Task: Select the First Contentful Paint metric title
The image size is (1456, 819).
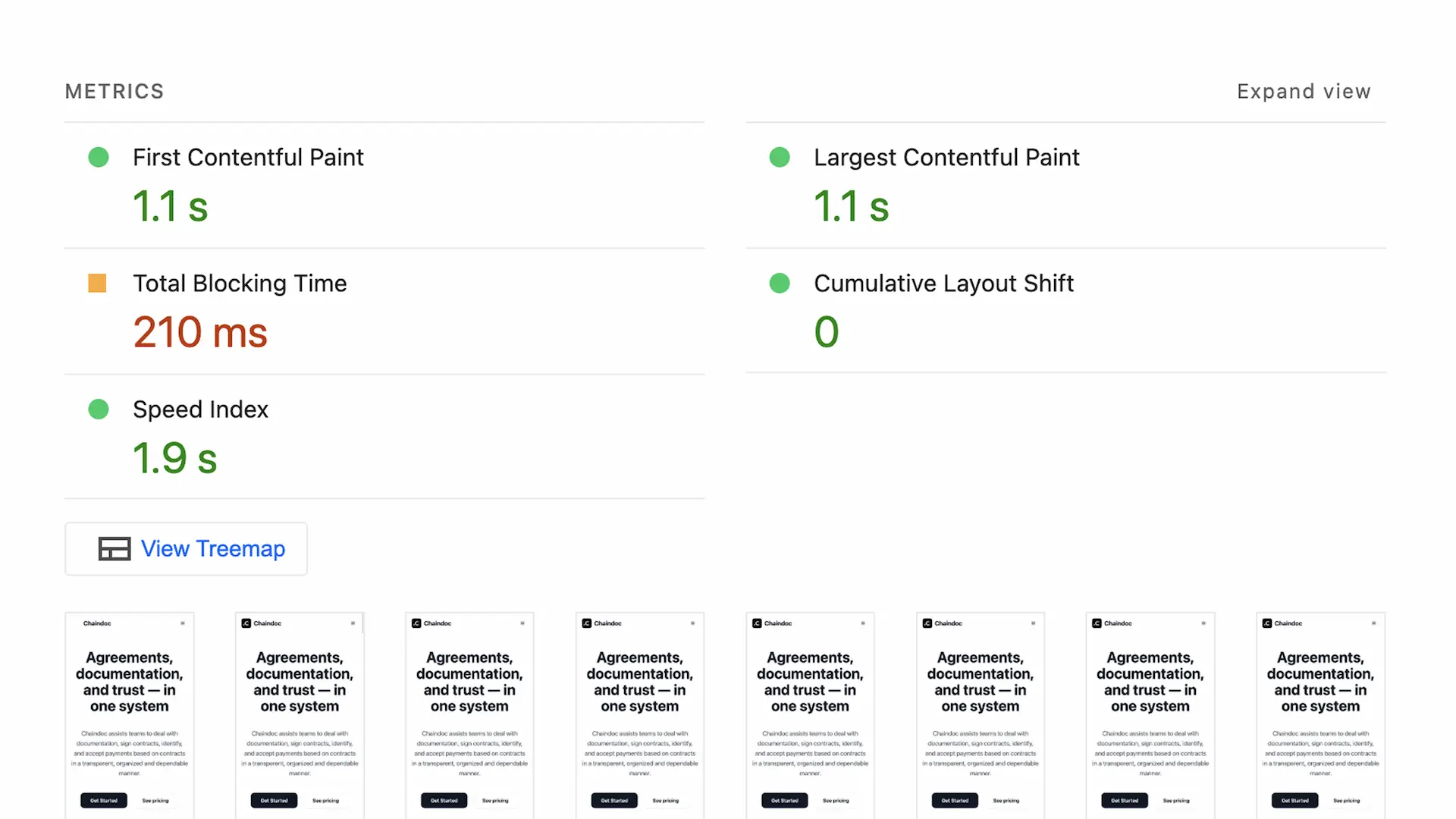Action: pos(248,158)
